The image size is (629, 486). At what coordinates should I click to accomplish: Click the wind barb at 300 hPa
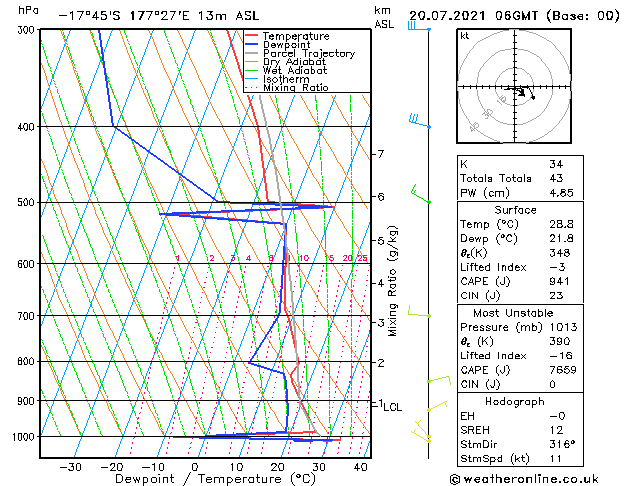(416, 26)
